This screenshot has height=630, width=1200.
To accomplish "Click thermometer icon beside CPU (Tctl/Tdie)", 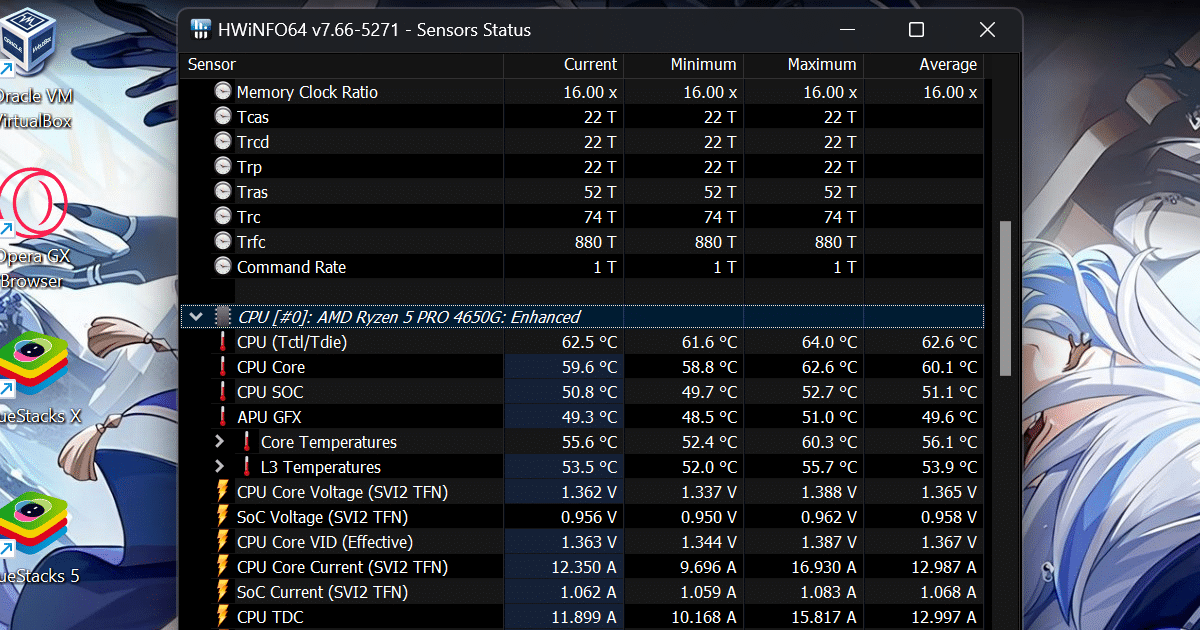I will (x=223, y=342).
